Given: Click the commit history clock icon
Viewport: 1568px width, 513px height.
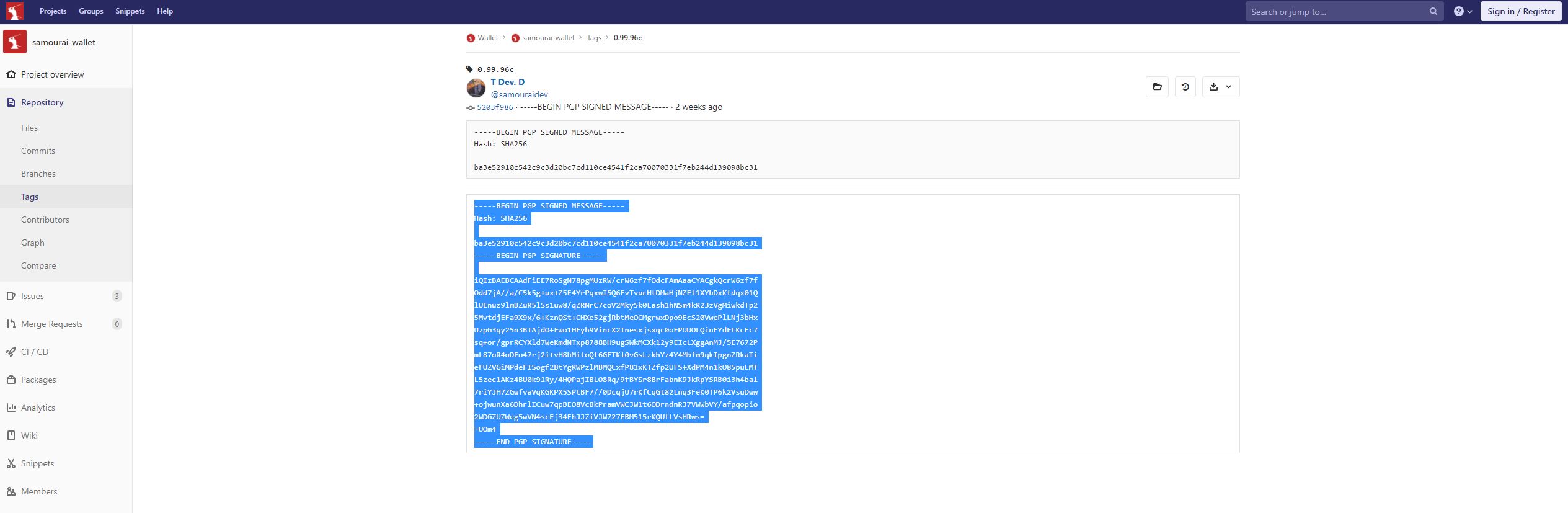Looking at the screenshot, I should (1185, 87).
